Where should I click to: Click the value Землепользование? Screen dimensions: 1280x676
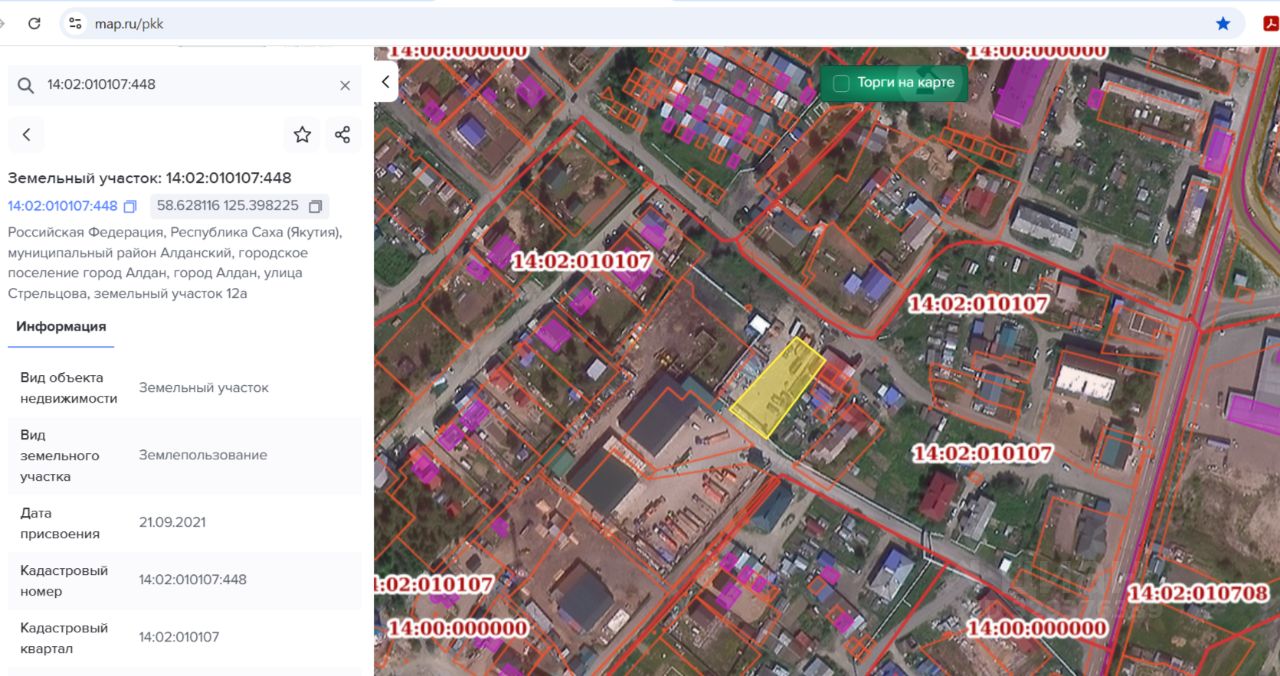point(203,455)
